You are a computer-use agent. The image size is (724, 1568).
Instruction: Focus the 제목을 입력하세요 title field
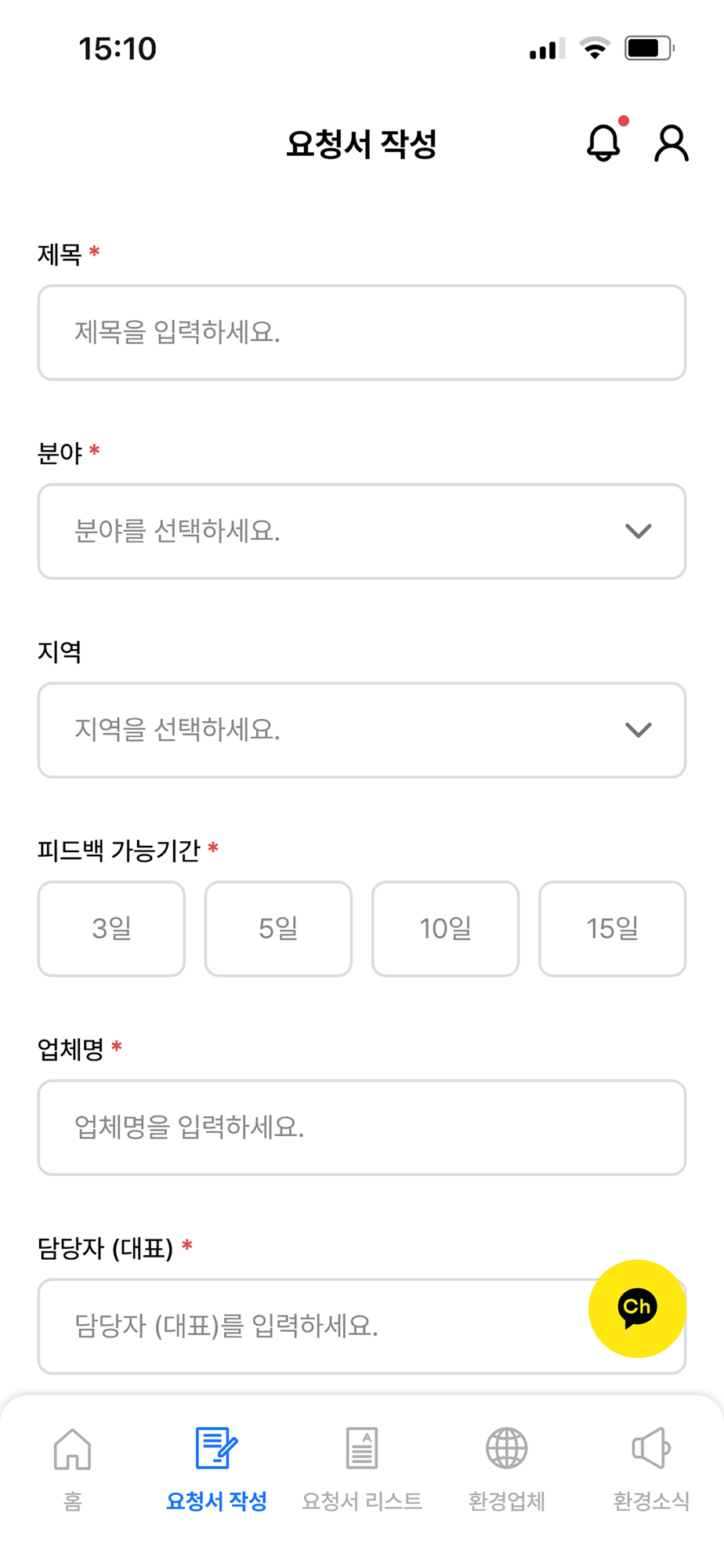click(x=362, y=332)
